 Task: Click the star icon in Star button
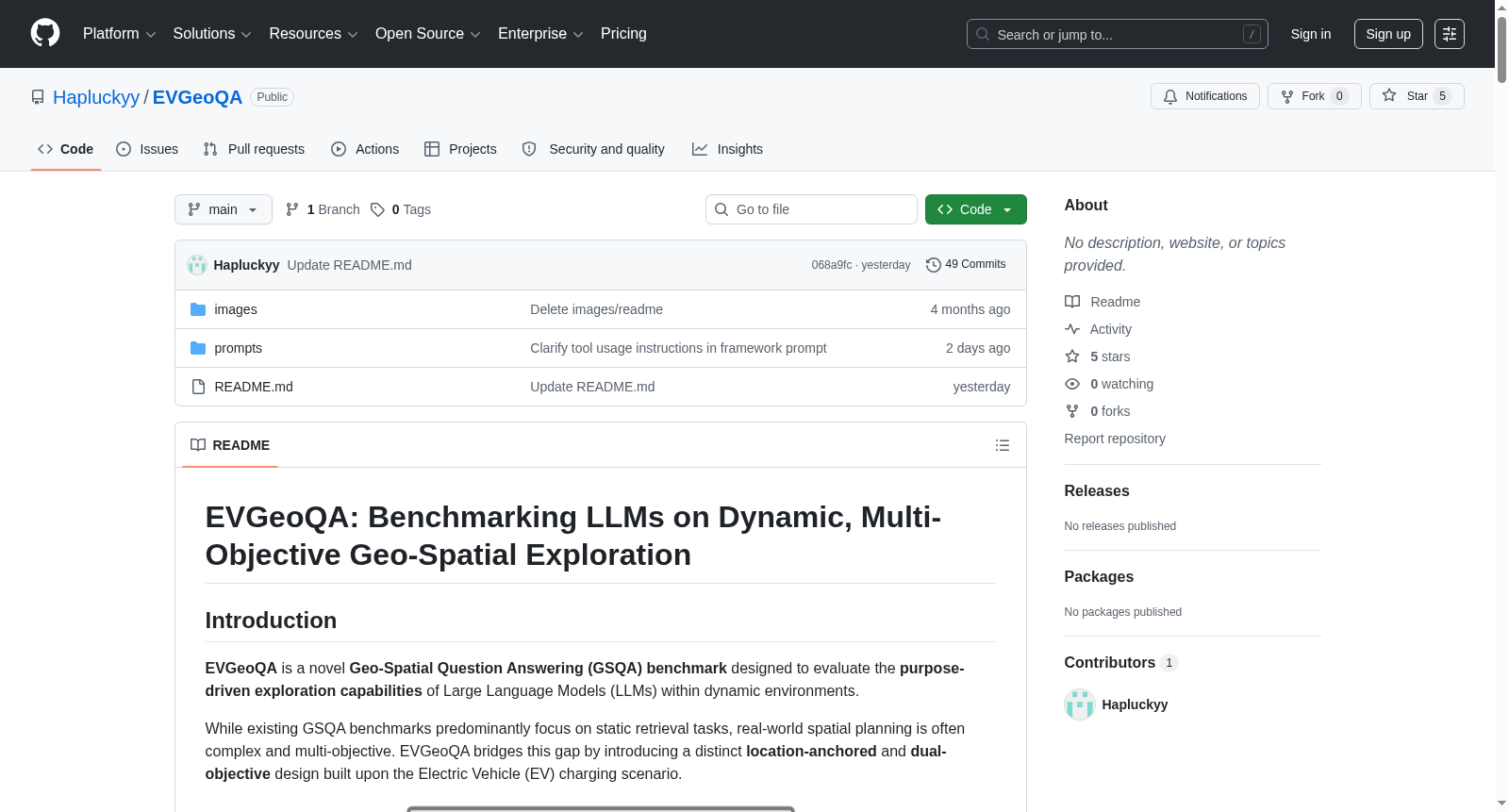(x=1389, y=95)
